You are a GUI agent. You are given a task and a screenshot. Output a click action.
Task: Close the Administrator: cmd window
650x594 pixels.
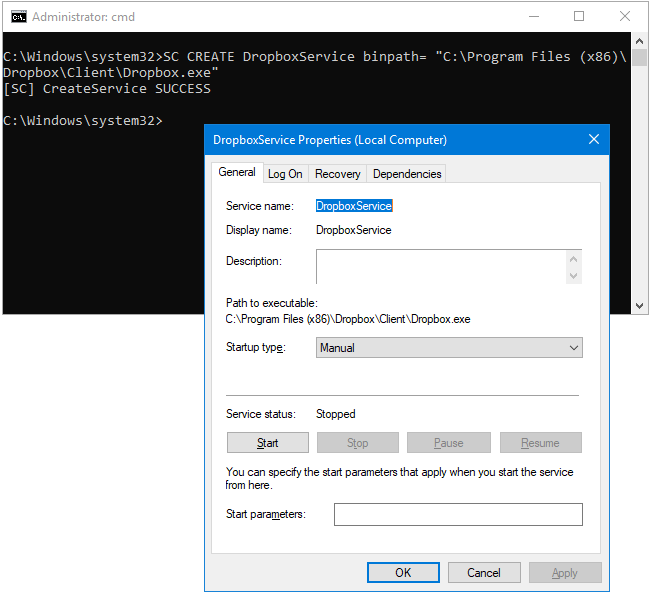625,17
